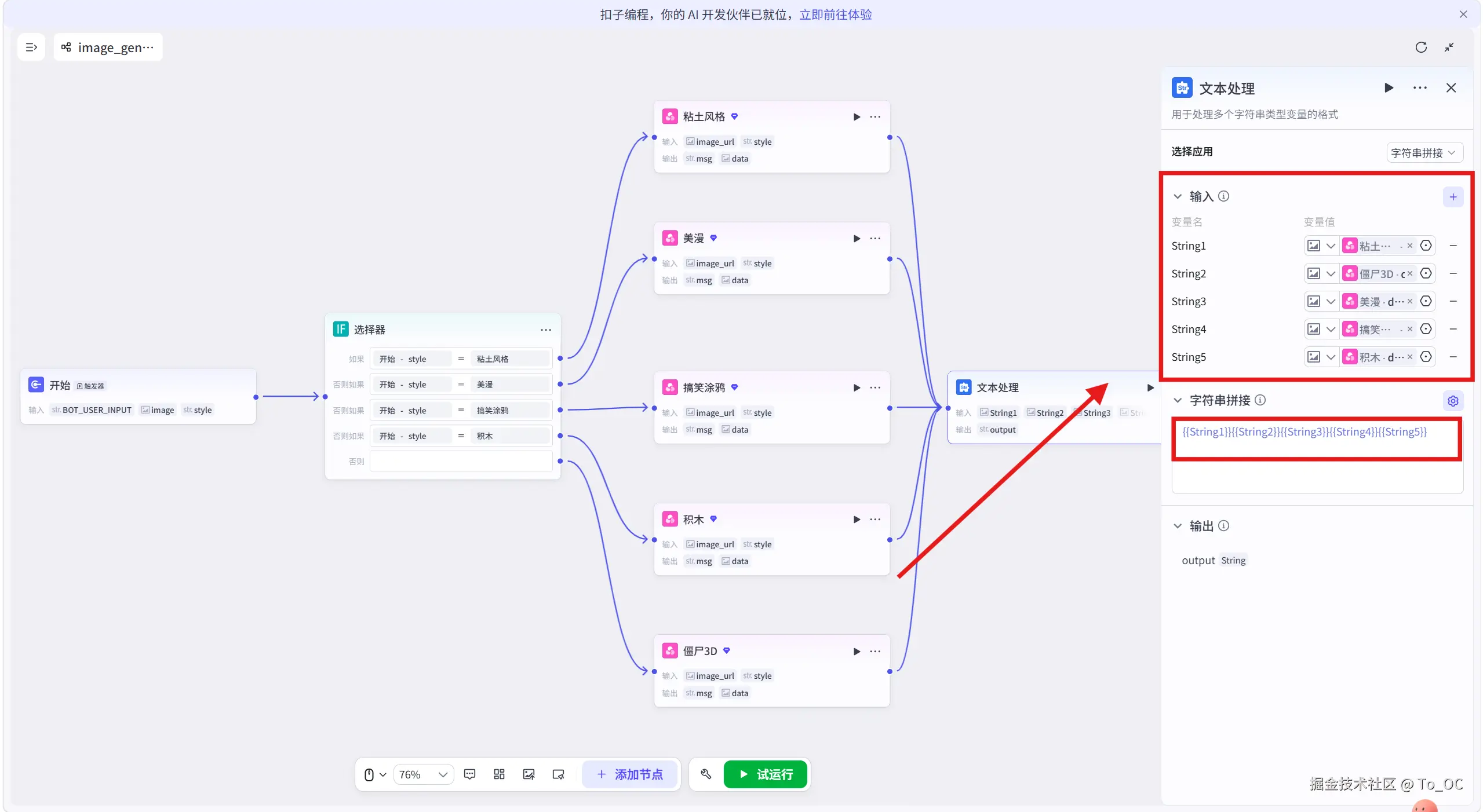The height and width of the screenshot is (812, 1483).
Task: Show info for 输出 section
Action: point(1223,526)
